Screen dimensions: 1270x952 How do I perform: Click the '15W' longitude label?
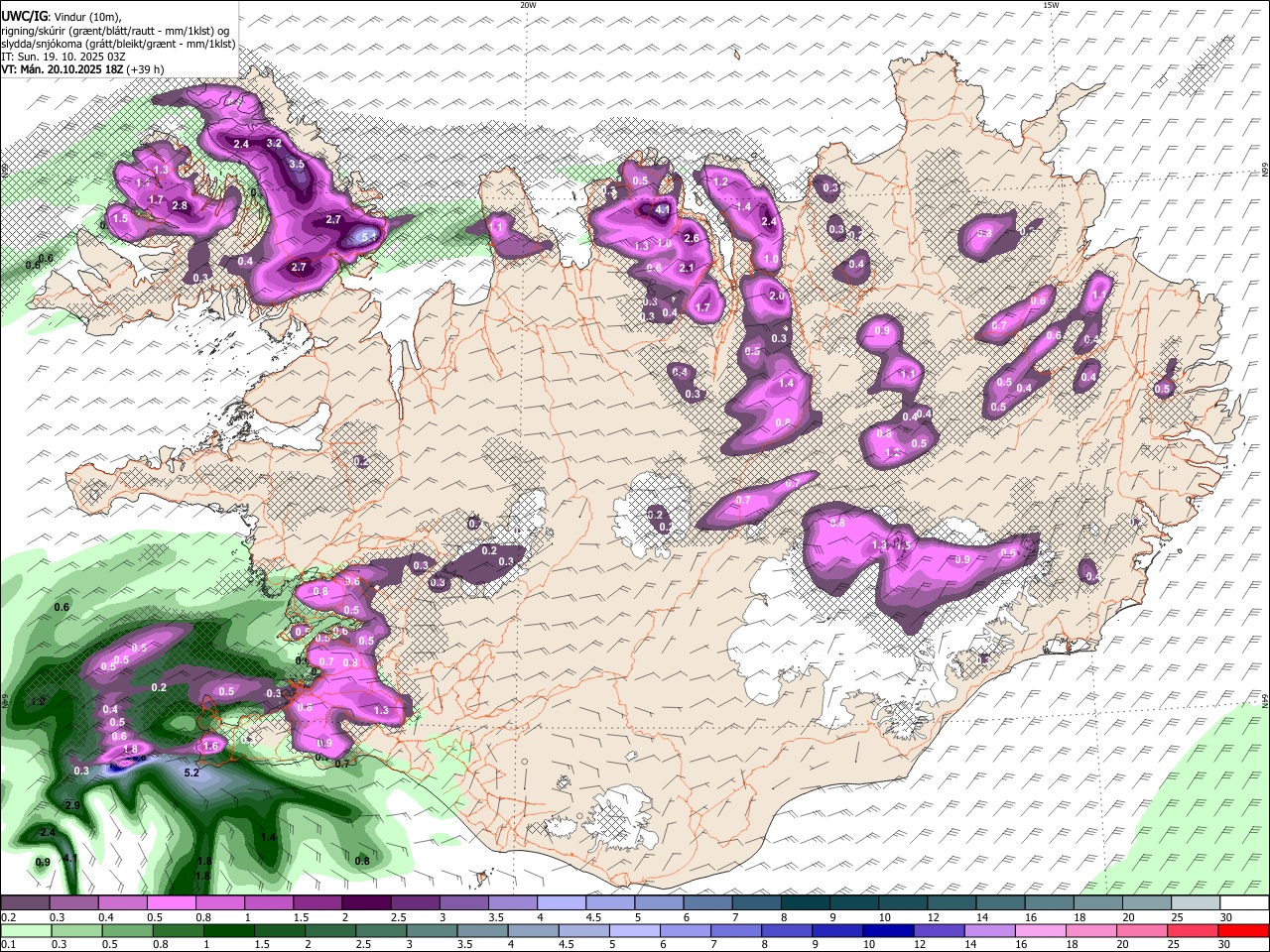(x=1050, y=5)
